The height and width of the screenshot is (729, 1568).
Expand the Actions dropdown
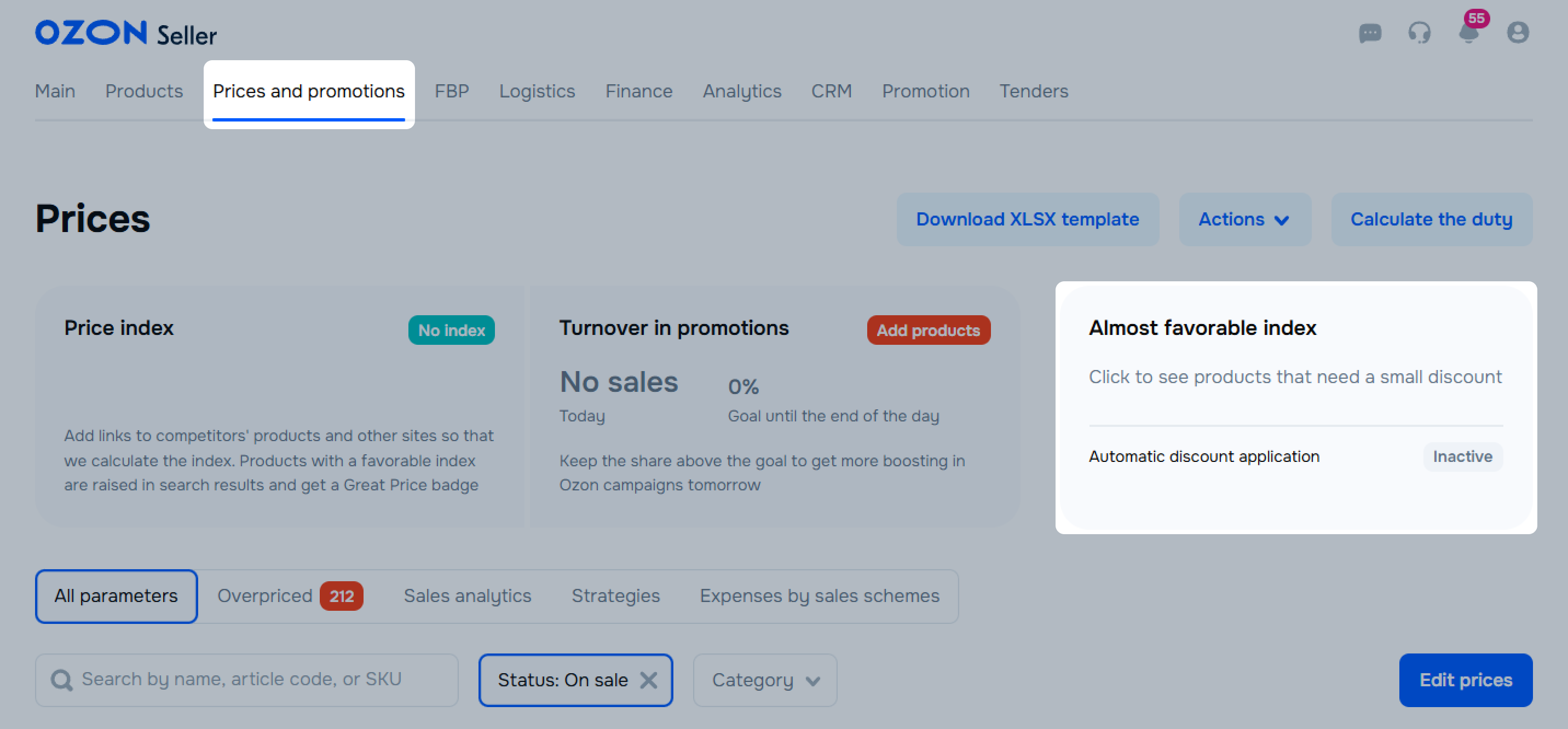pos(1245,219)
